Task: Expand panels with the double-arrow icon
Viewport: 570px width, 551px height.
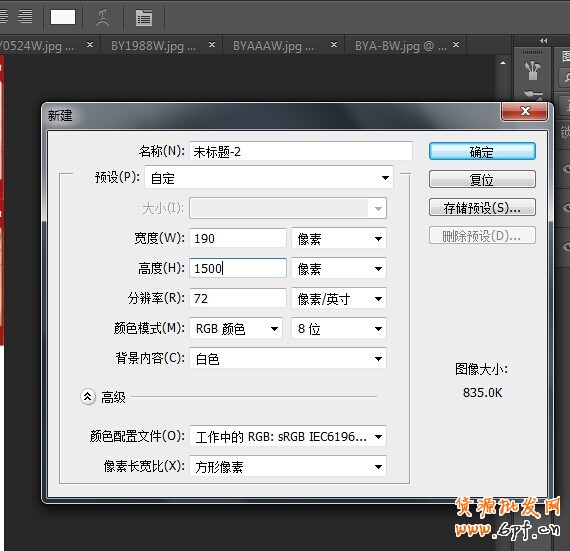Action: [543, 40]
